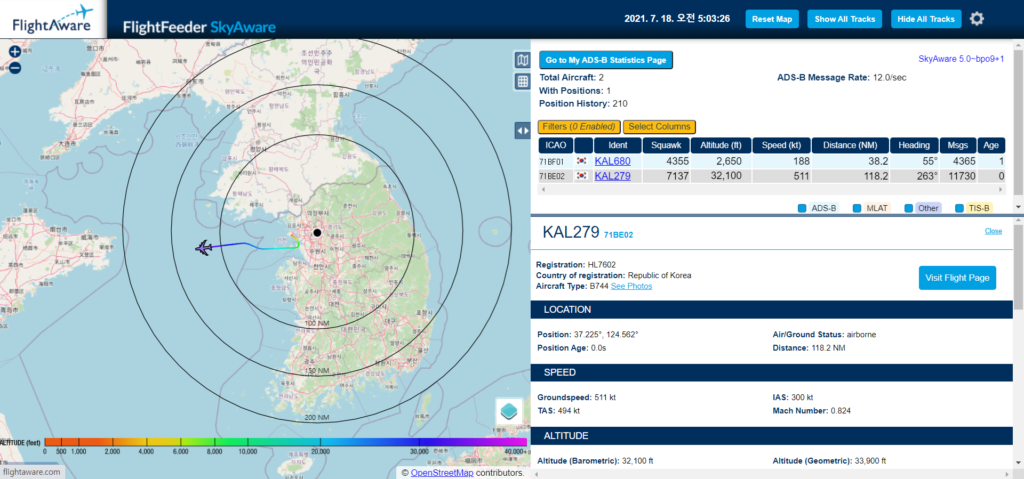1024x479 pixels.
Task: Toggle the MLAT checkbox
Action: pos(857,208)
